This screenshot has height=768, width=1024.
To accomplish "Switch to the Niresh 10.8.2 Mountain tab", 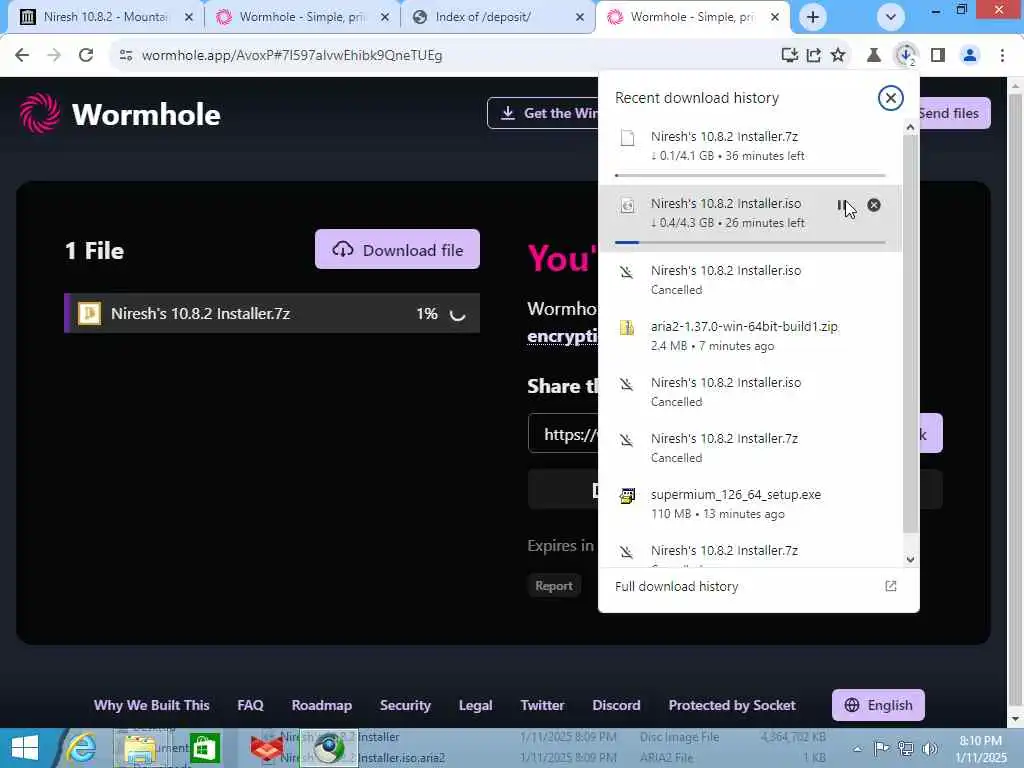I will tap(106, 17).
